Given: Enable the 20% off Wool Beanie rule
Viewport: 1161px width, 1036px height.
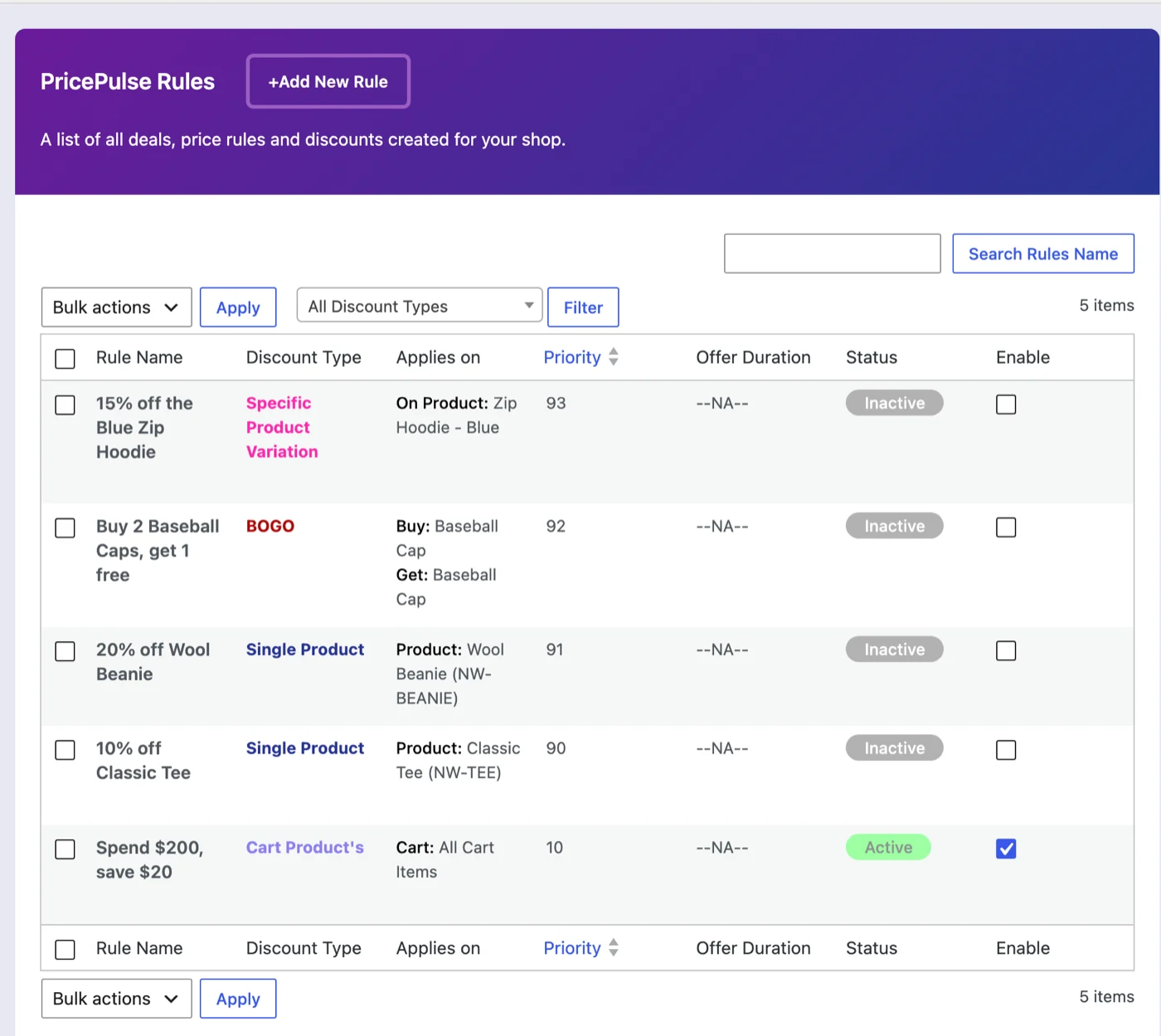Looking at the screenshot, I should tap(1006, 650).
